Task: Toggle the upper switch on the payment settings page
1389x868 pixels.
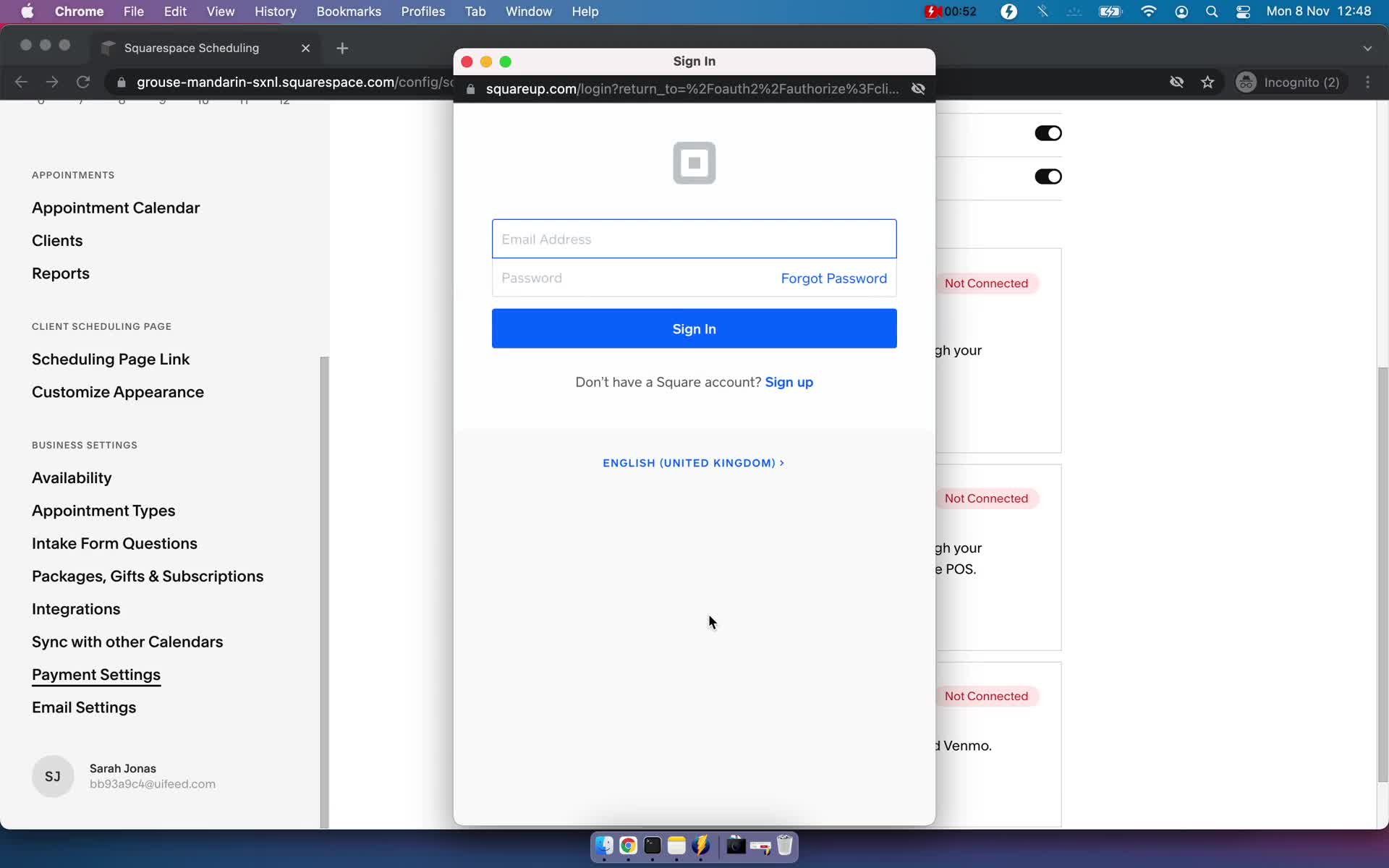Action: (x=1048, y=133)
